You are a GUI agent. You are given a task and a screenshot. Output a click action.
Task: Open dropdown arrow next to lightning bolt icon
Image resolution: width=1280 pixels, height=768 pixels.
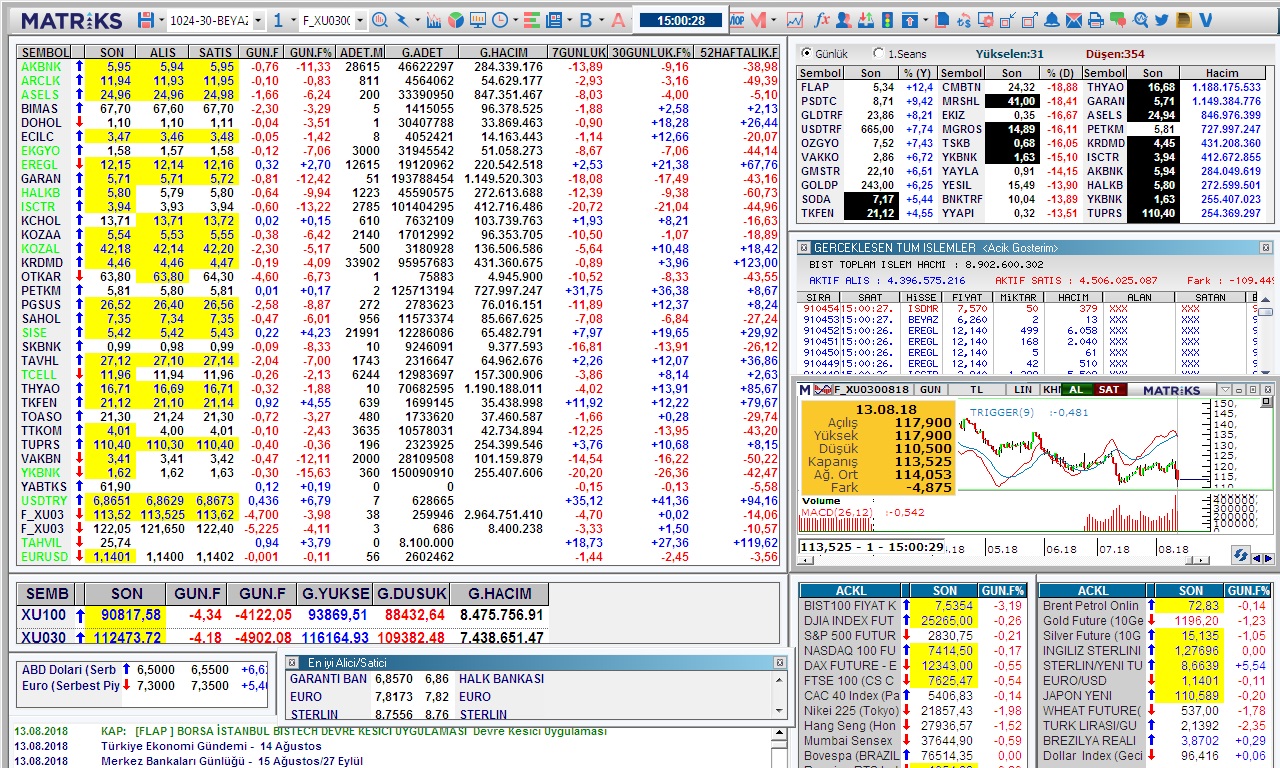(x=417, y=20)
